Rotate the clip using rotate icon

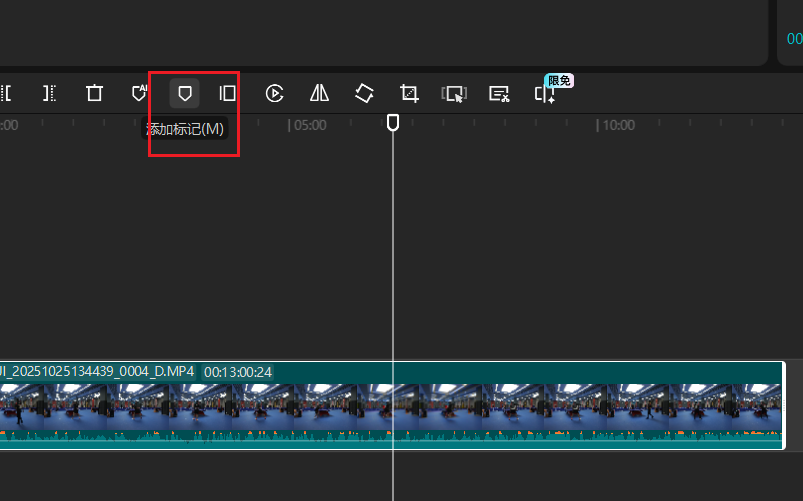(364, 93)
